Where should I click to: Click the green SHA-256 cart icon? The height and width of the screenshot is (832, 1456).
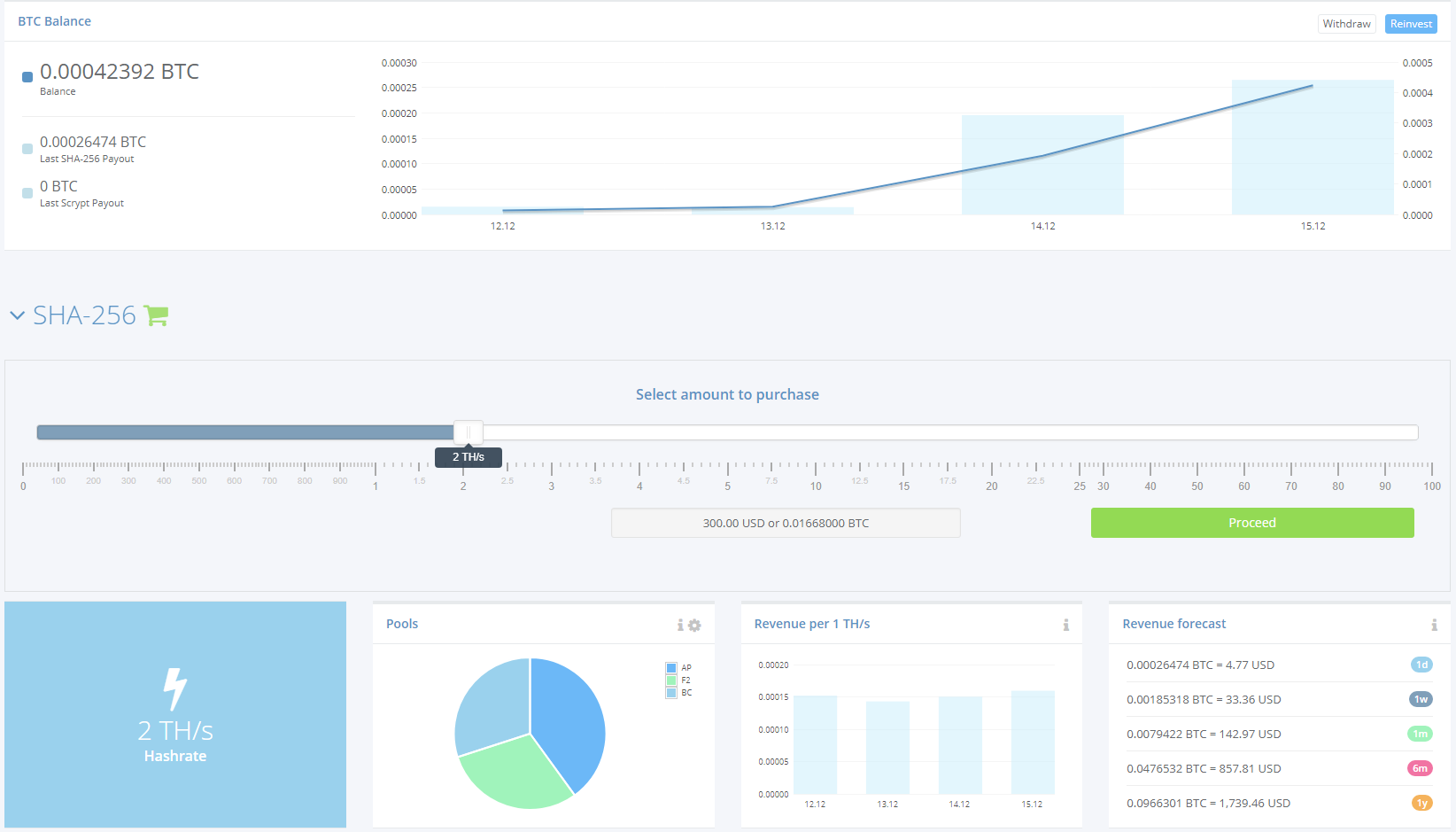pos(156,315)
